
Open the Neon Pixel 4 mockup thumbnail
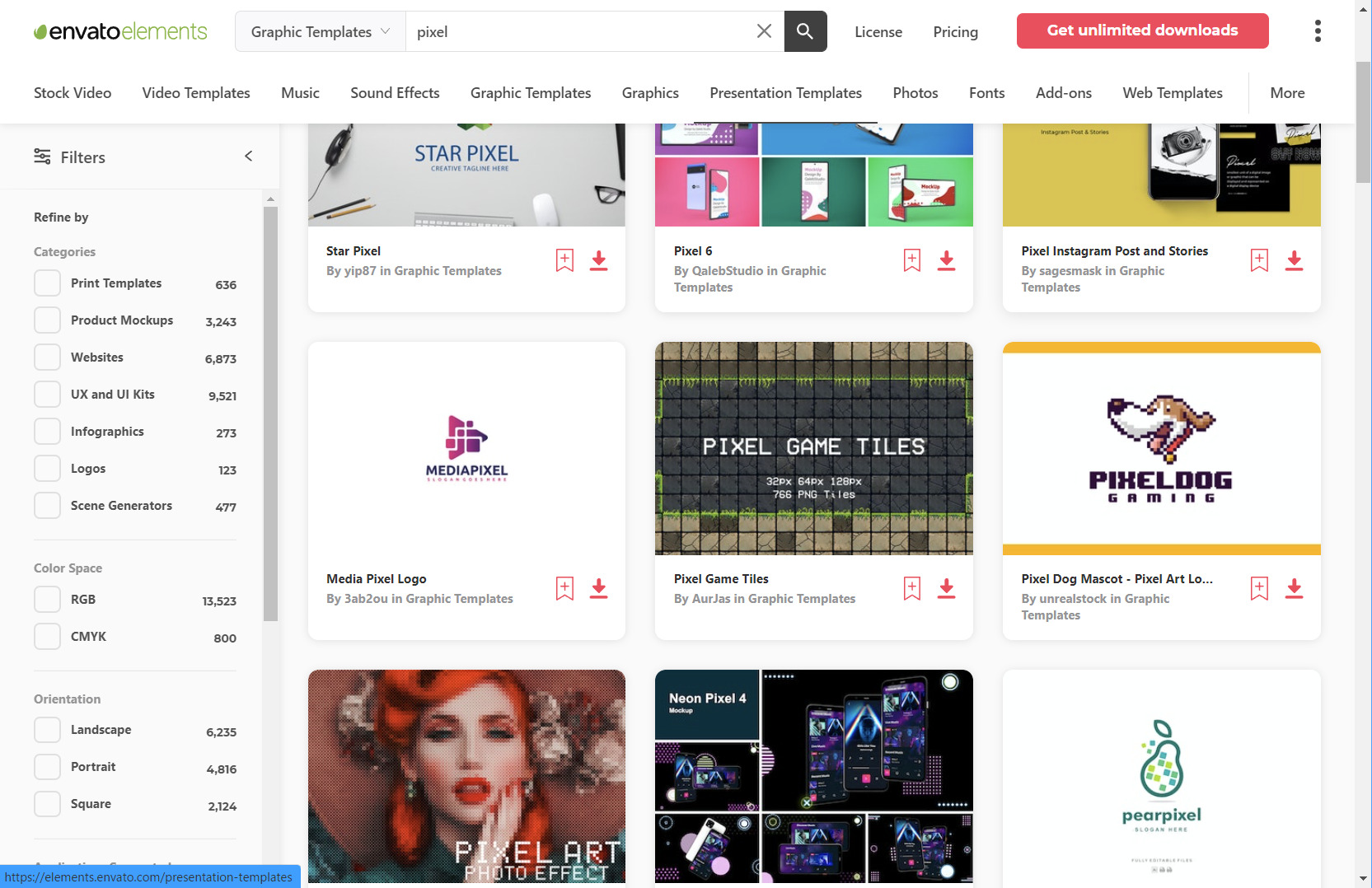[x=813, y=776]
